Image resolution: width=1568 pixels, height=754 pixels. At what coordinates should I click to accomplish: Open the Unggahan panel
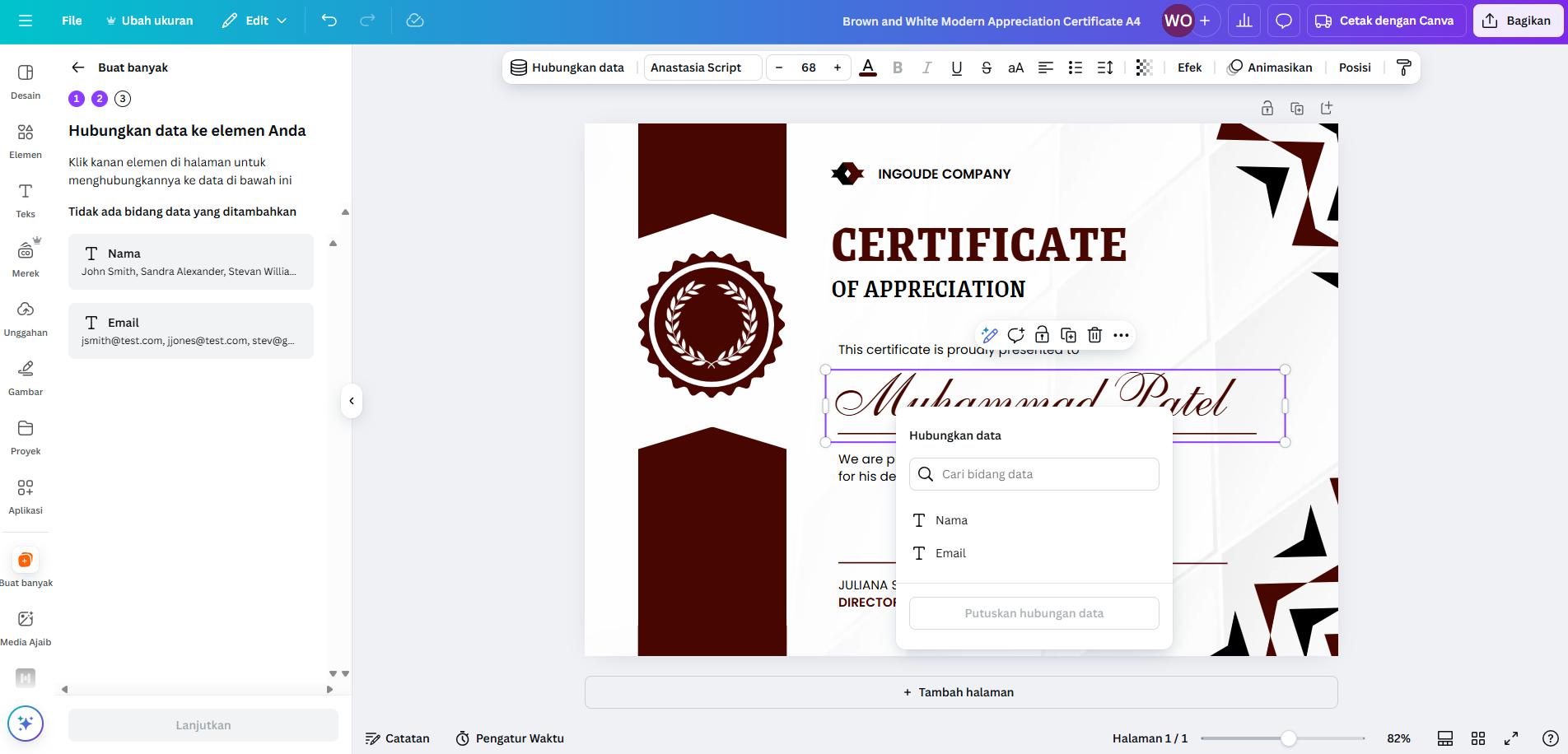tap(26, 318)
